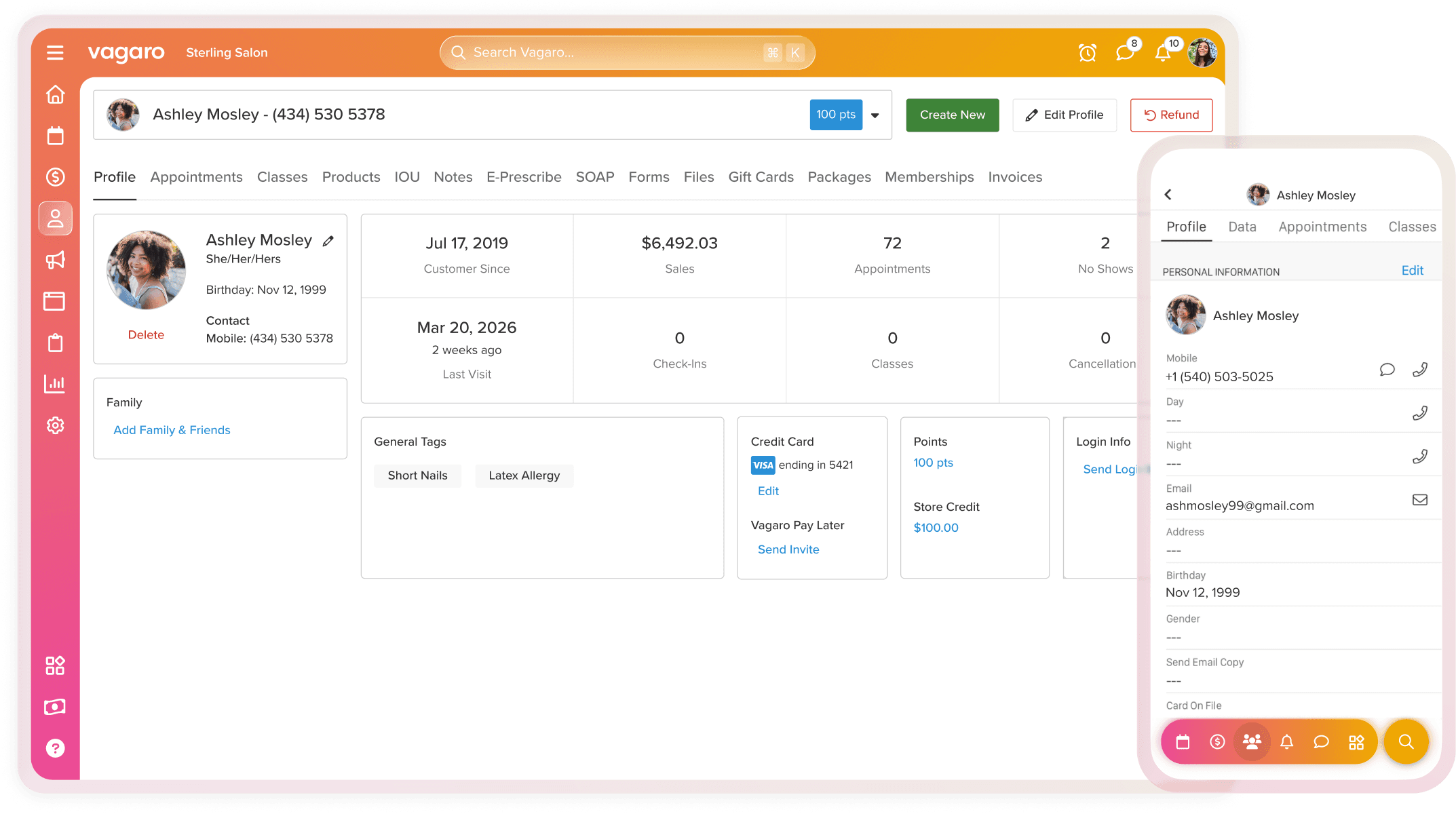
Task: Open notifications bell with 10 badge
Action: pyautogui.click(x=1164, y=53)
